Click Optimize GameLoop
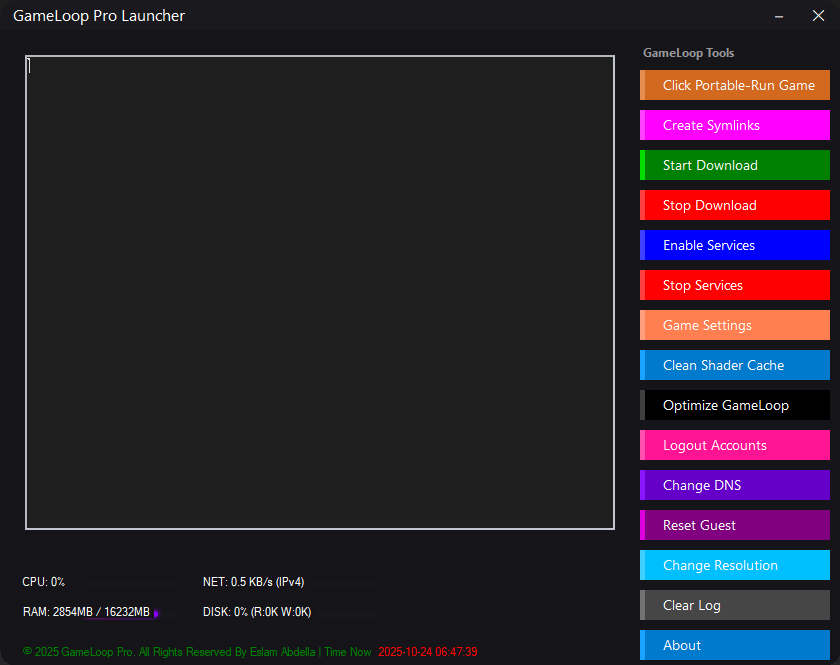The width and height of the screenshot is (840, 665). (x=734, y=405)
